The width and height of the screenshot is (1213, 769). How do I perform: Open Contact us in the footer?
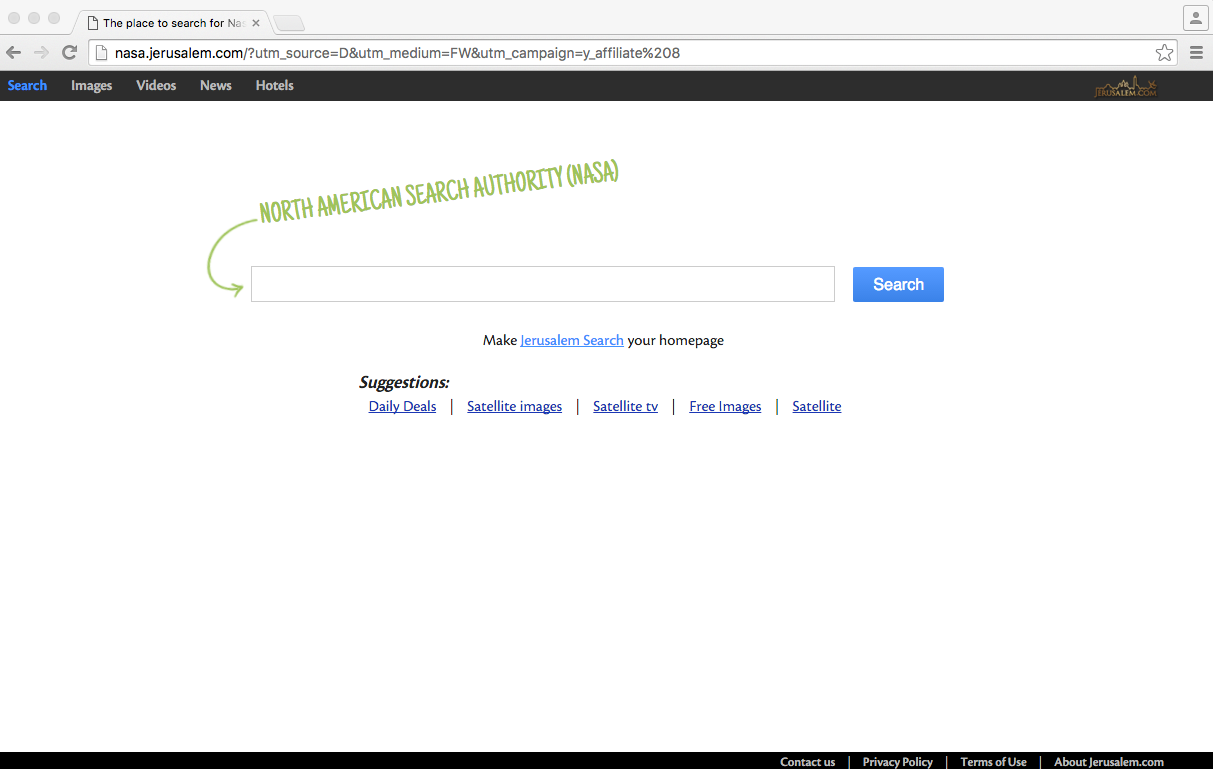tap(808, 762)
